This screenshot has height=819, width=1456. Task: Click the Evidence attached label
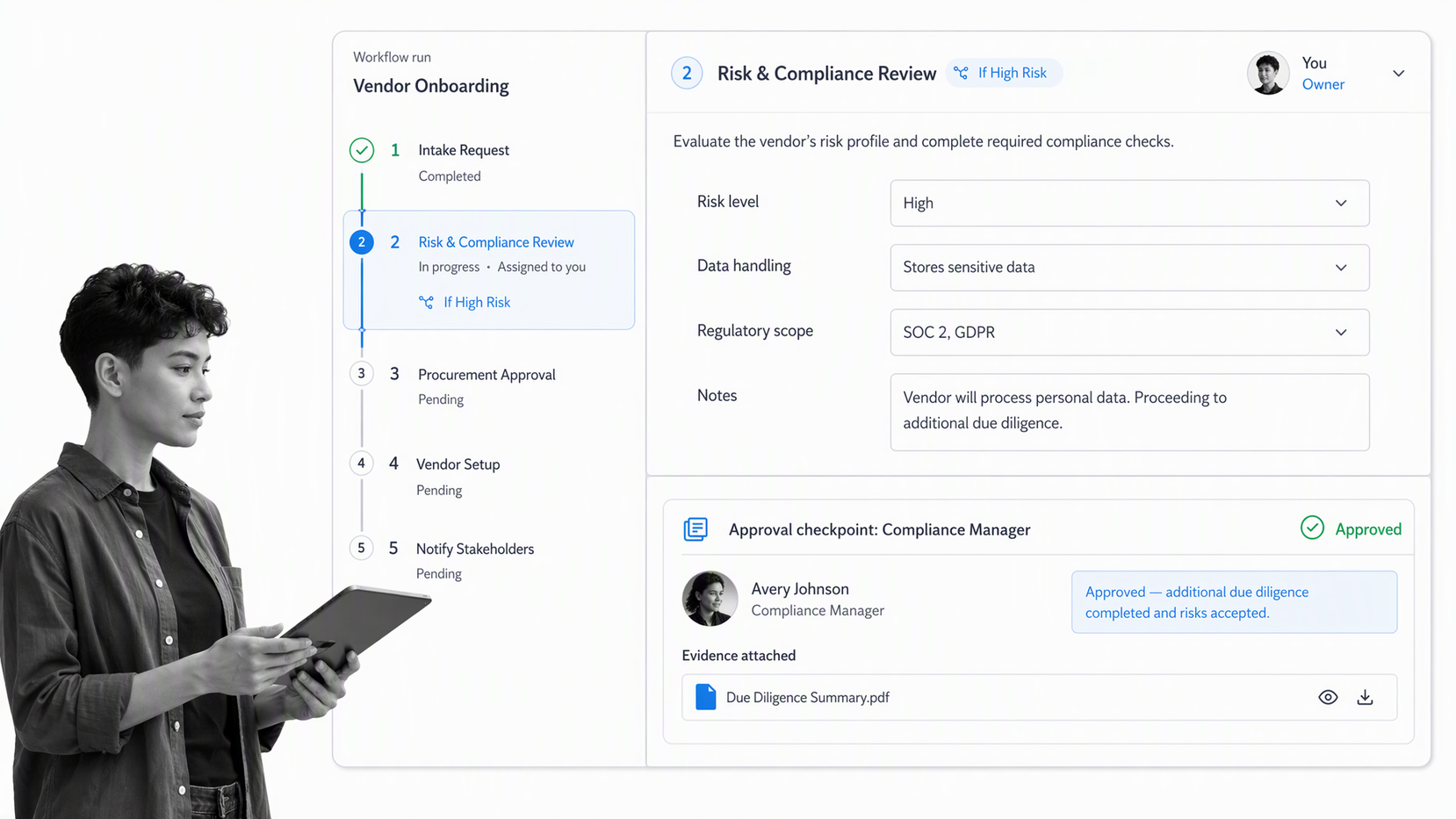[x=739, y=656]
